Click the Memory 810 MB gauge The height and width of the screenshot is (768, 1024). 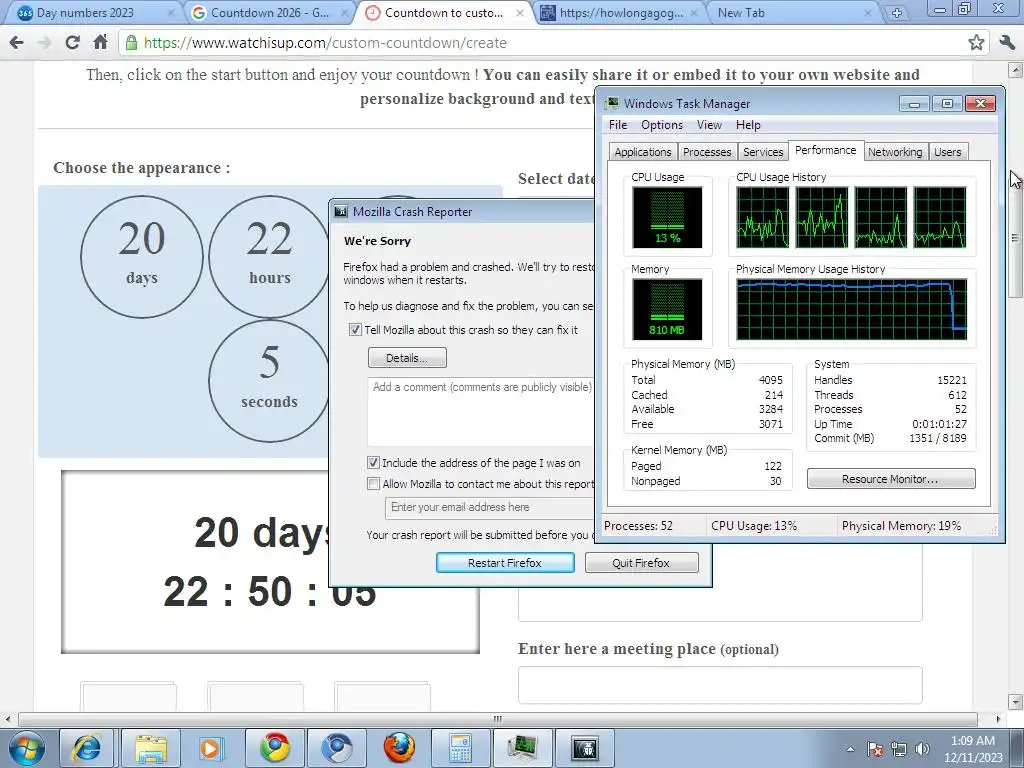(x=667, y=310)
